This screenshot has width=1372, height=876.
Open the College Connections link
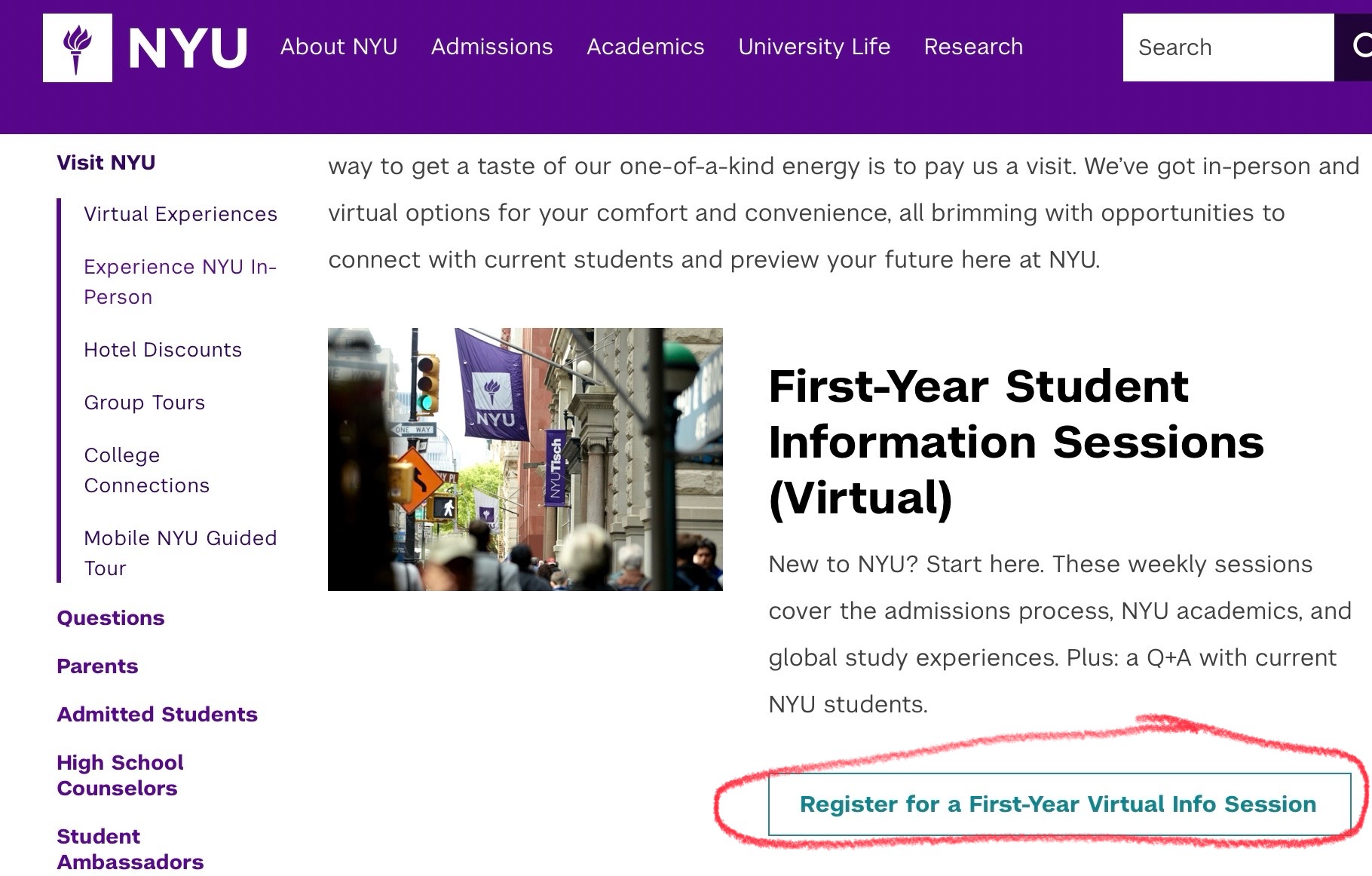[x=146, y=470]
